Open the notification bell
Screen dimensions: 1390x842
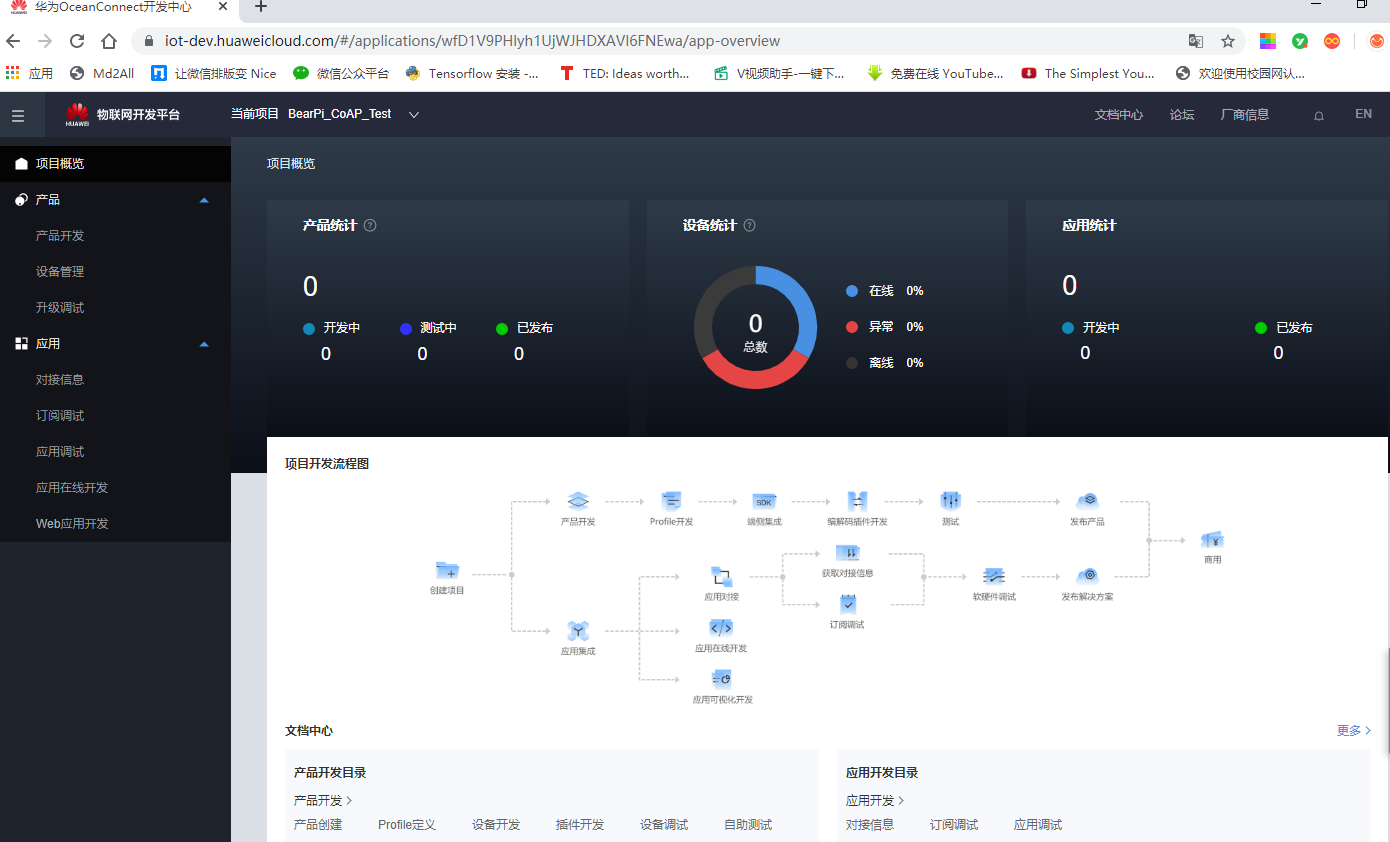pyautogui.click(x=1318, y=115)
